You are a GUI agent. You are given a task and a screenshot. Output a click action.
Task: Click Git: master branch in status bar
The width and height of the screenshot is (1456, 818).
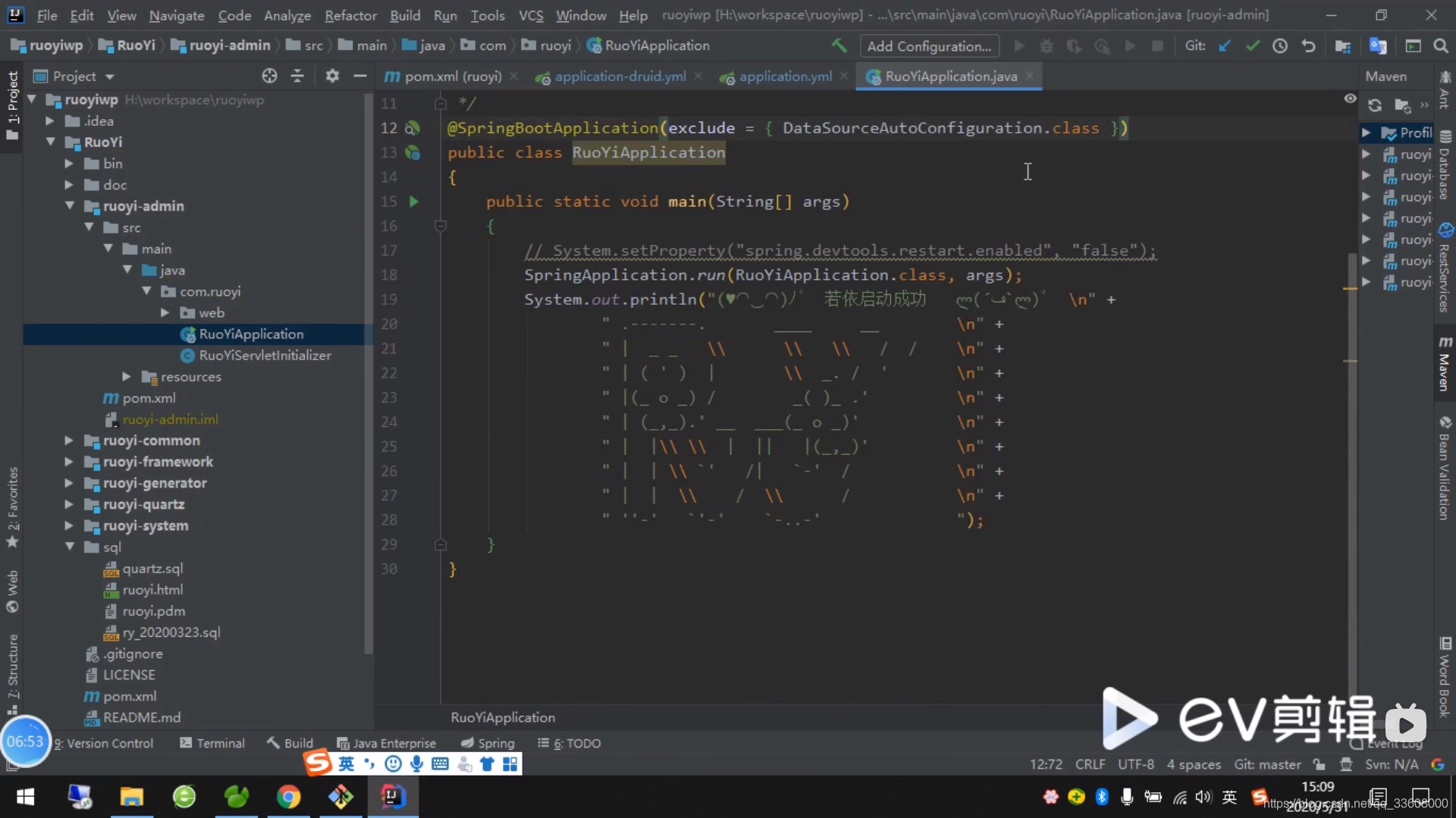(1267, 764)
